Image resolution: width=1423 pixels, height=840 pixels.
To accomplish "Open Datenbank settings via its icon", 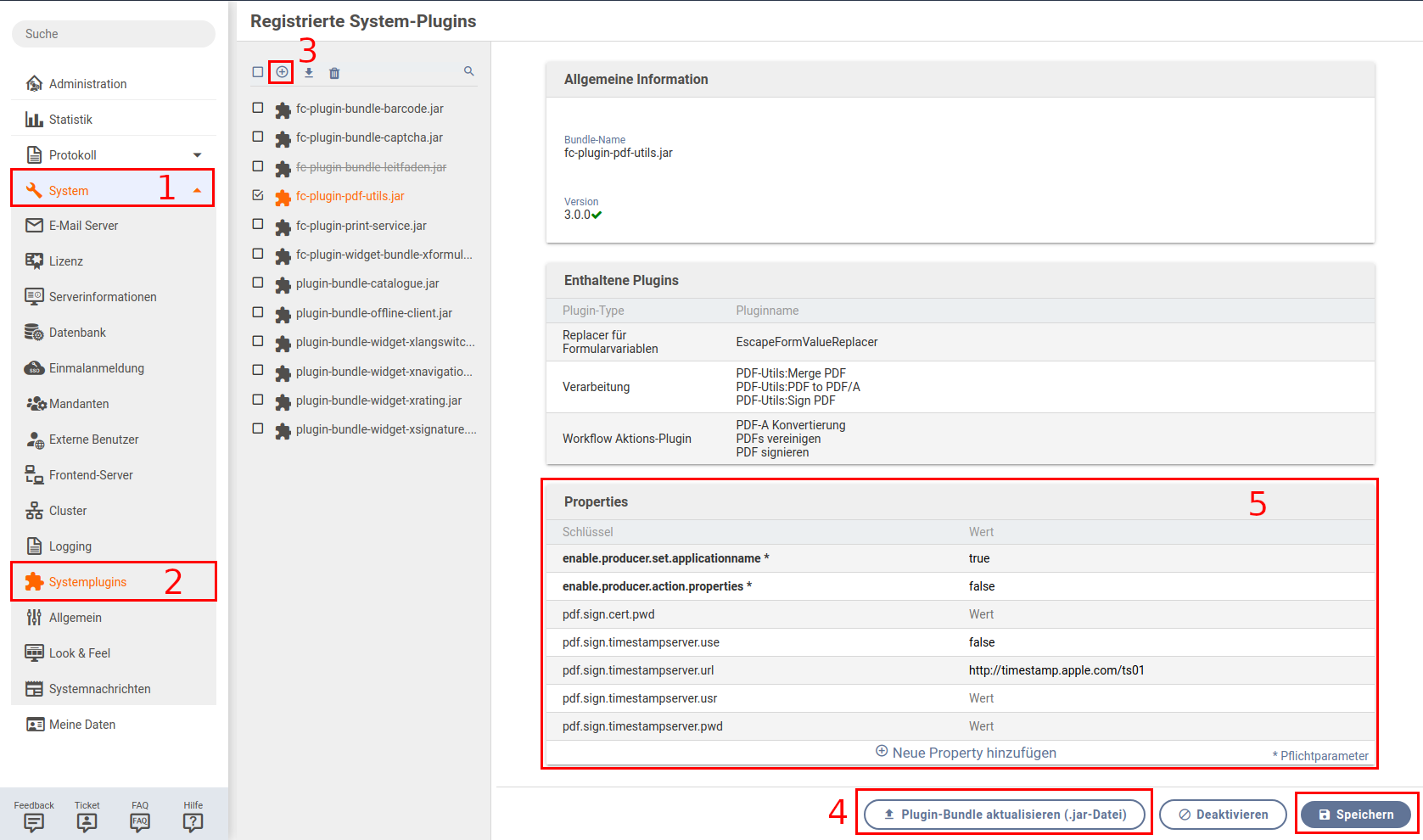I will (x=34, y=332).
